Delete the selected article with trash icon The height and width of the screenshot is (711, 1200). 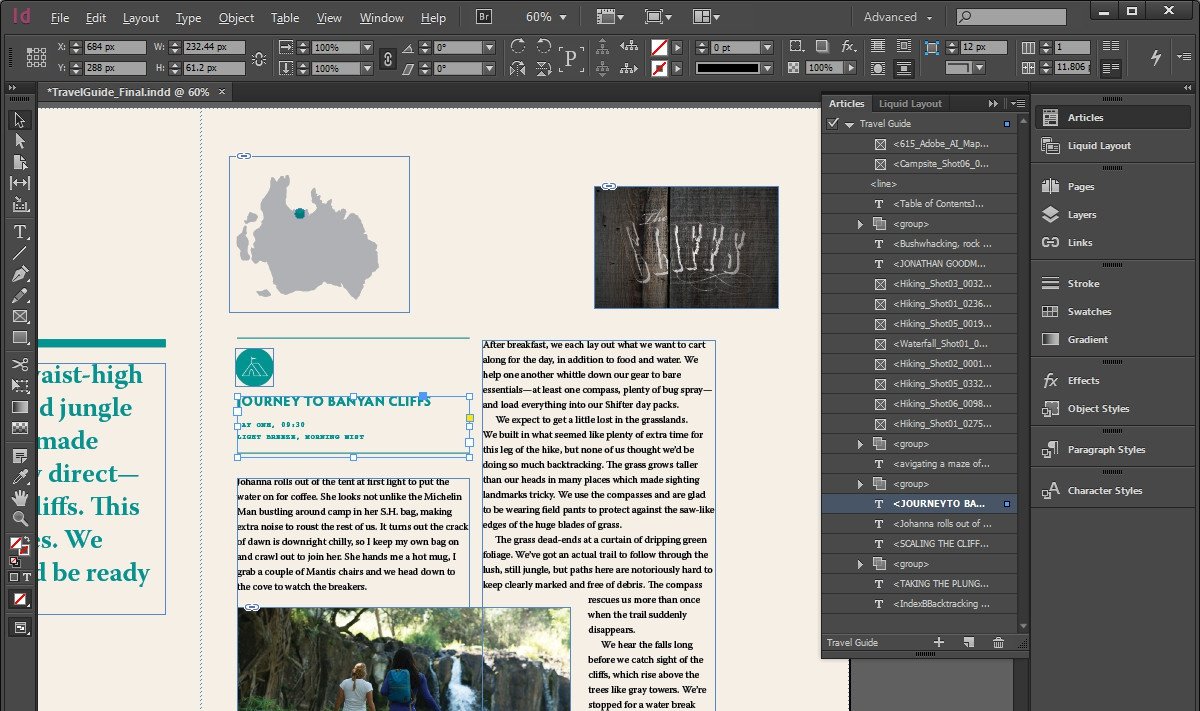coord(998,642)
